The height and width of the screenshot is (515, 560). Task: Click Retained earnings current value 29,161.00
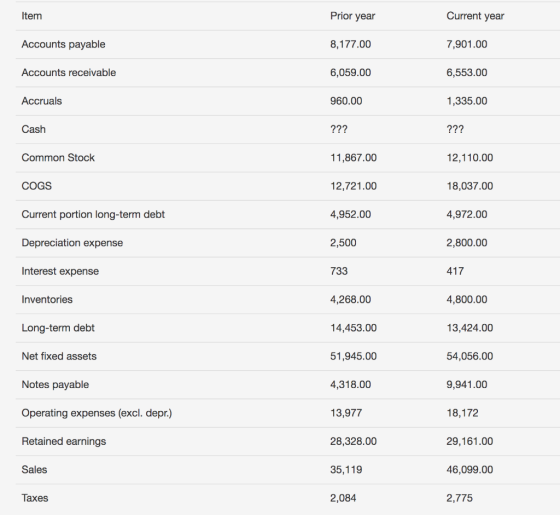click(x=470, y=441)
